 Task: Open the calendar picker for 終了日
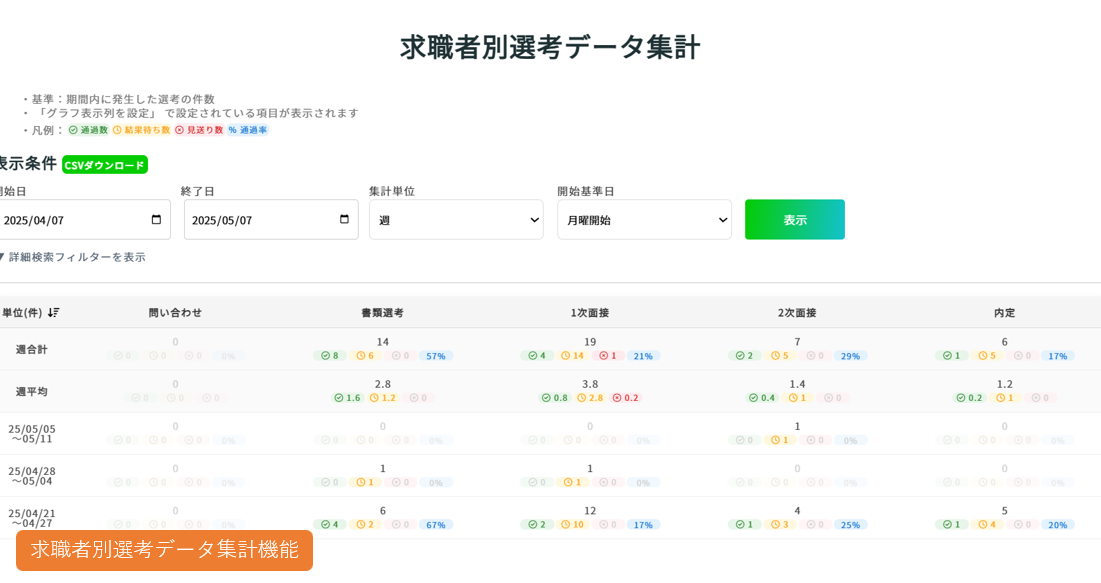344,220
